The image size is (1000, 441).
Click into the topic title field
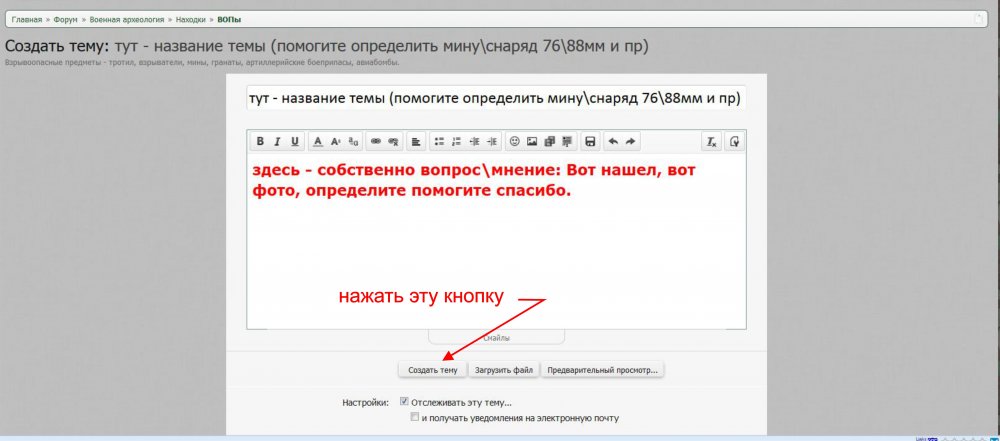click(x=496, y=99)
